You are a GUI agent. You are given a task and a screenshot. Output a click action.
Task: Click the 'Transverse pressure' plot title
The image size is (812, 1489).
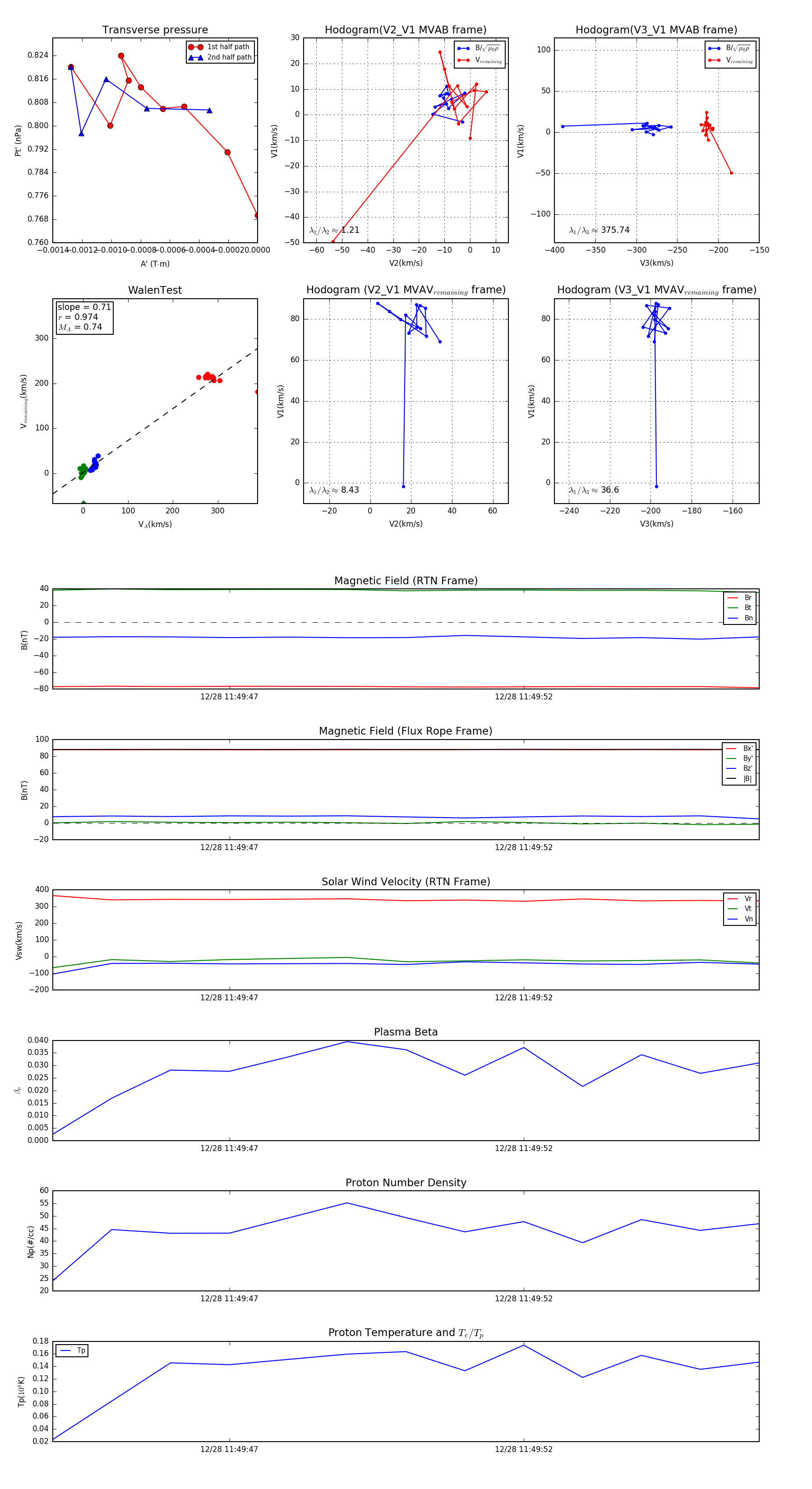coord(155,30)
